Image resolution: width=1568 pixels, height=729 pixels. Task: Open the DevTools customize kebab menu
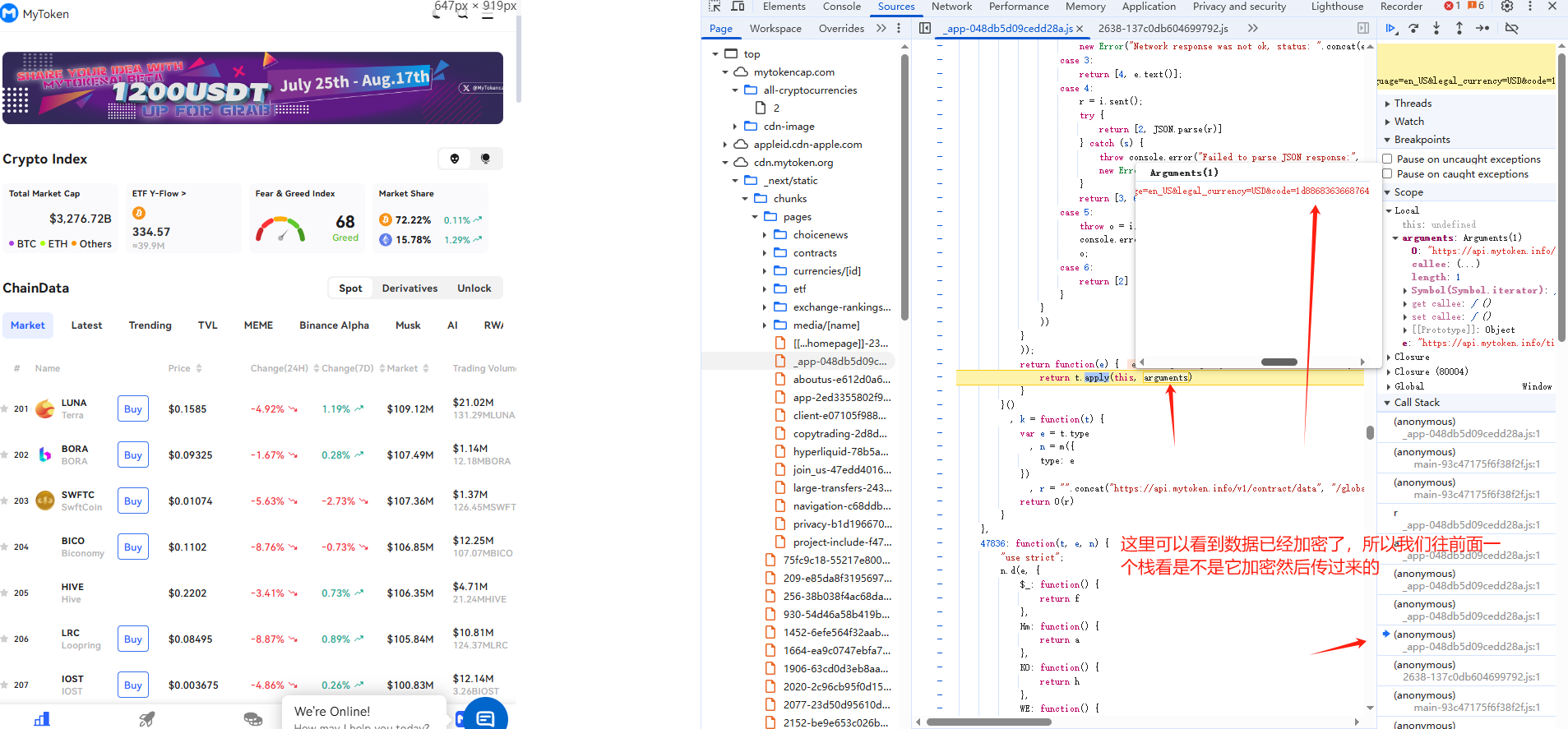tap(1529, 6)
